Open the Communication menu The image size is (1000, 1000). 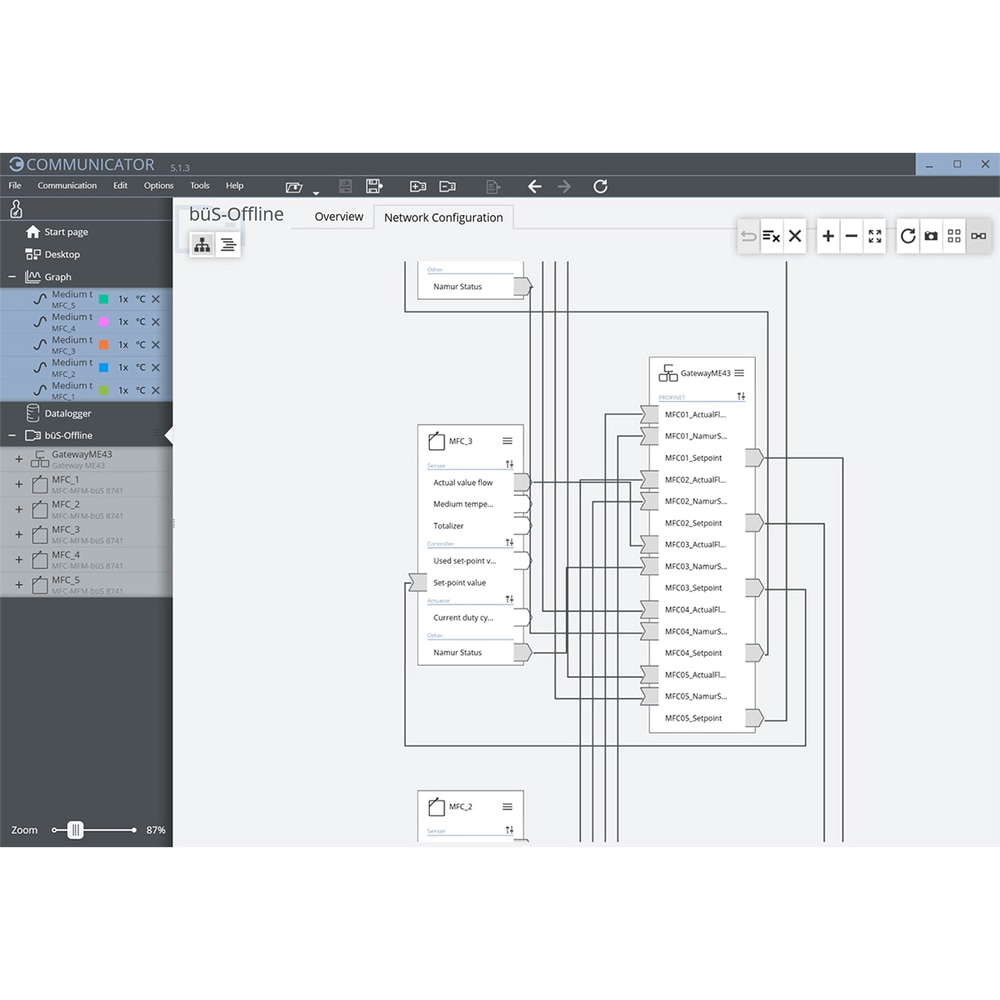coord(67,186)
